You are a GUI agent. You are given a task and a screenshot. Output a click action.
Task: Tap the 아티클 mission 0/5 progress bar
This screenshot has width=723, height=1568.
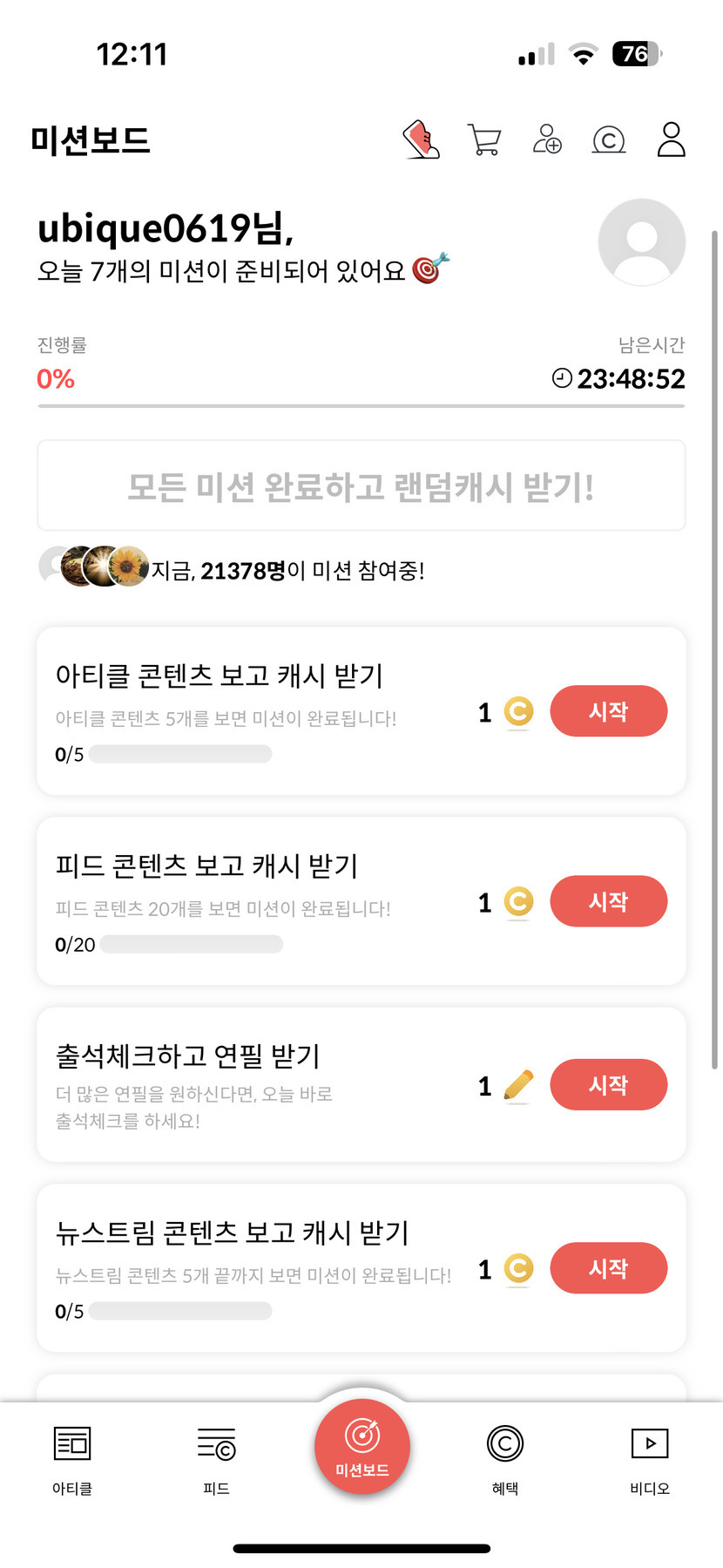coord(180,754)
